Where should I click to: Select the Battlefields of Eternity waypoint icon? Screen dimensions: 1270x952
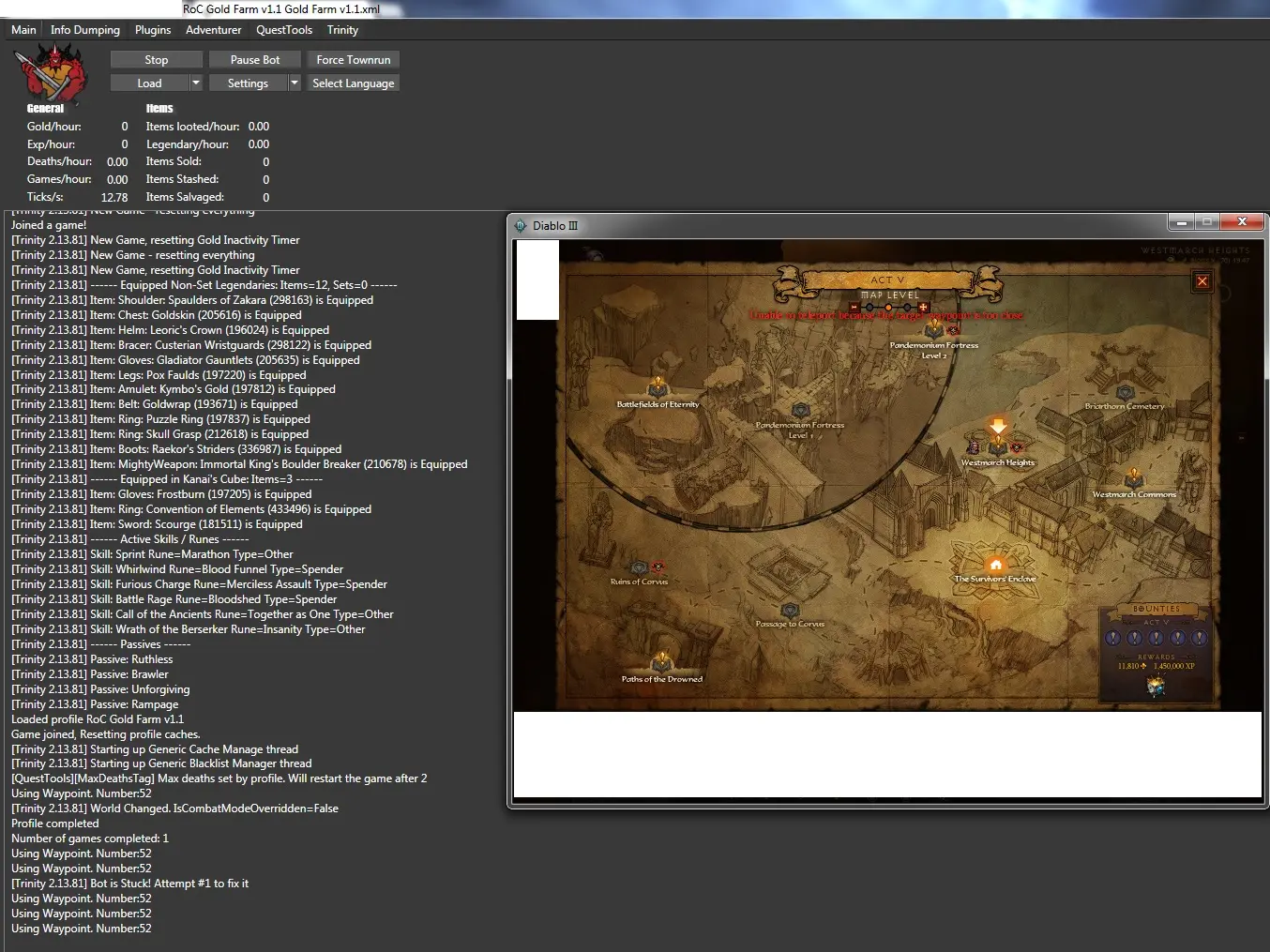tap(658, 386)
